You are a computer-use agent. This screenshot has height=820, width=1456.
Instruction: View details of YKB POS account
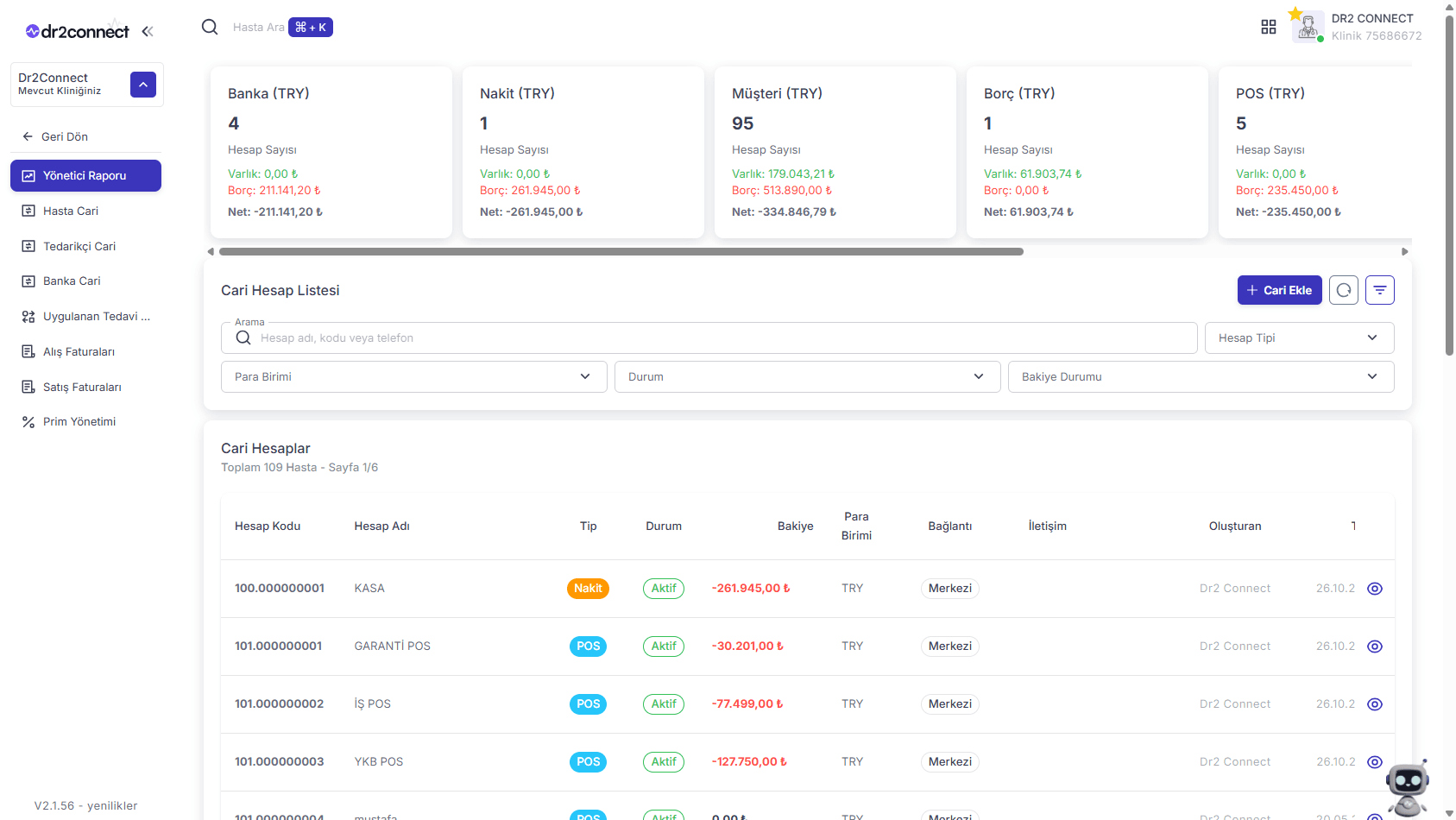pyautogui.click(x=1375, y=762)
